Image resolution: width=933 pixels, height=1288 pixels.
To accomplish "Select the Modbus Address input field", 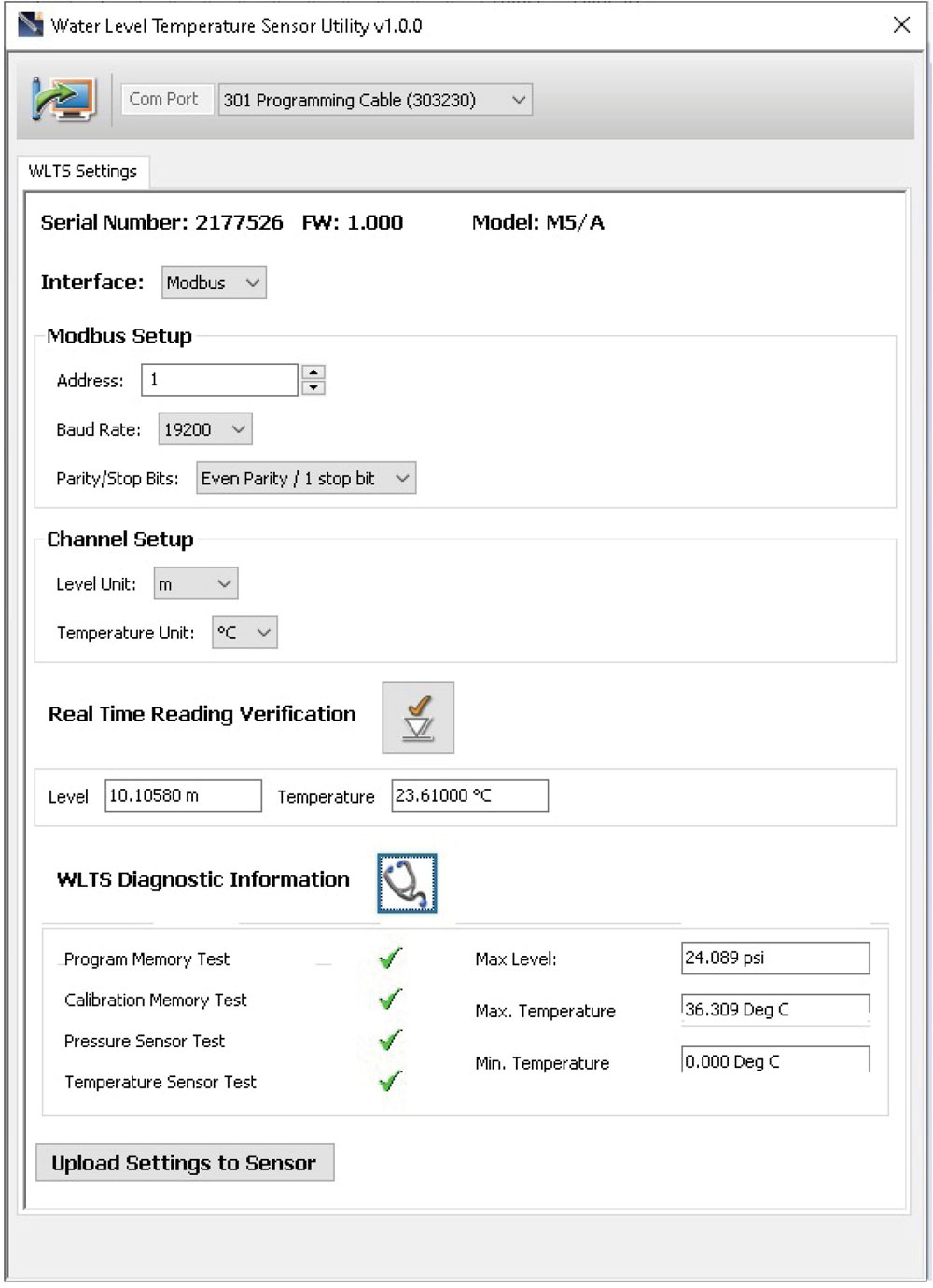I will [x=218, y=379].
